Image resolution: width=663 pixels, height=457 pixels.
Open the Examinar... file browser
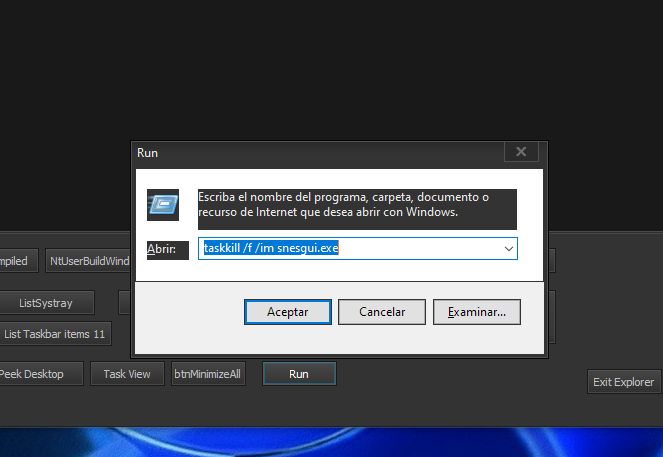click(477, 312)
